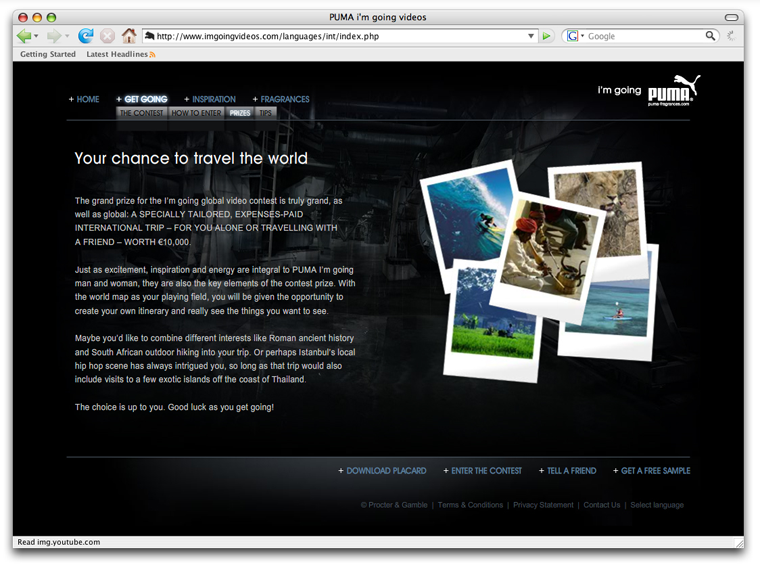Open the Inspiration menu item
The width and height of the screenshot is (760, 567).
[x=213, y=99]
